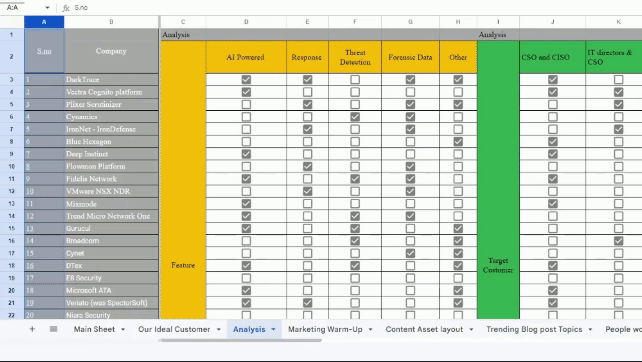
Task: Toggle Other checkbox for Blue Hexagon
Action: (x=458, y=142)
